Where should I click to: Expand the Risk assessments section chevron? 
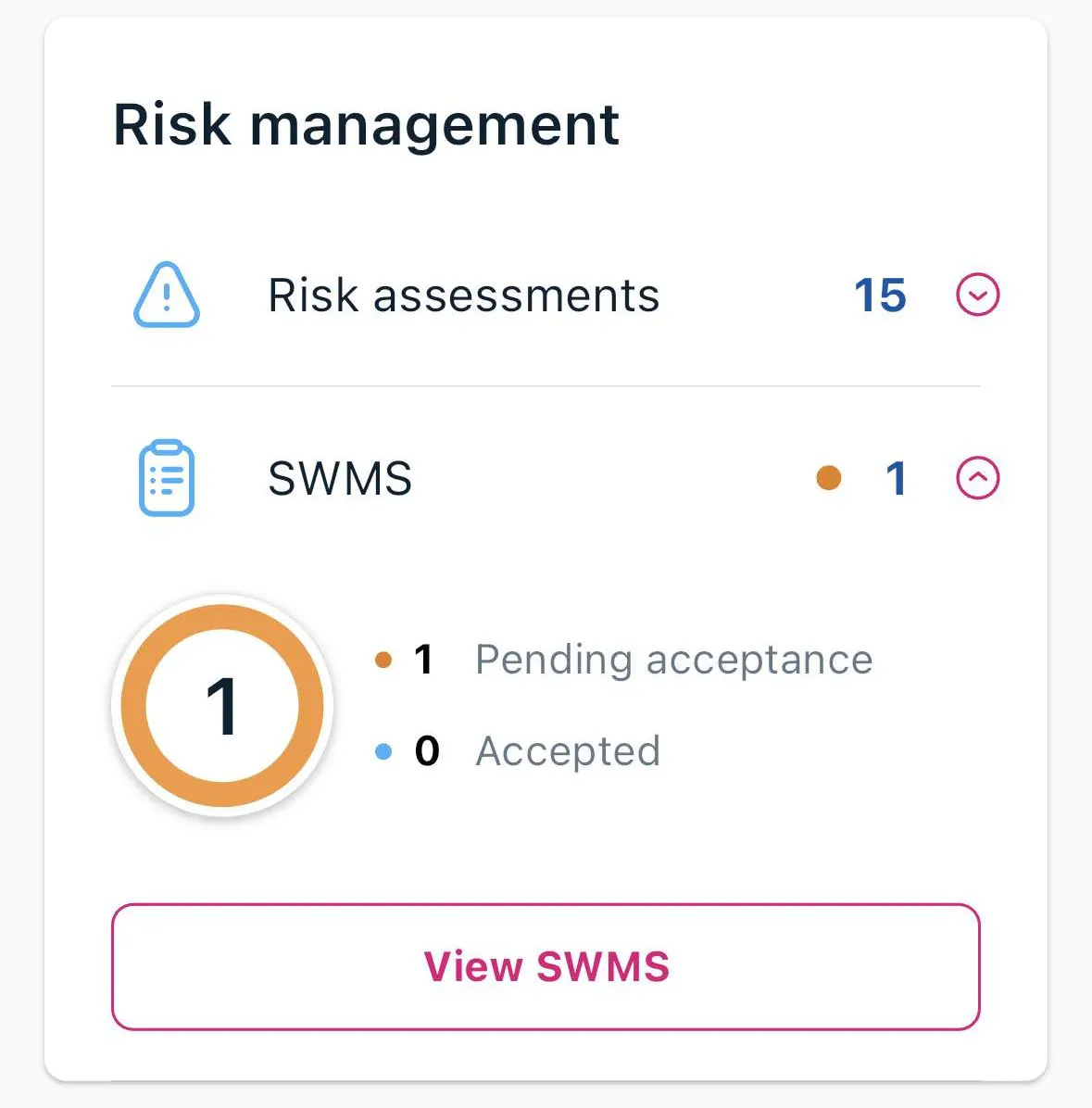[977, 296]
